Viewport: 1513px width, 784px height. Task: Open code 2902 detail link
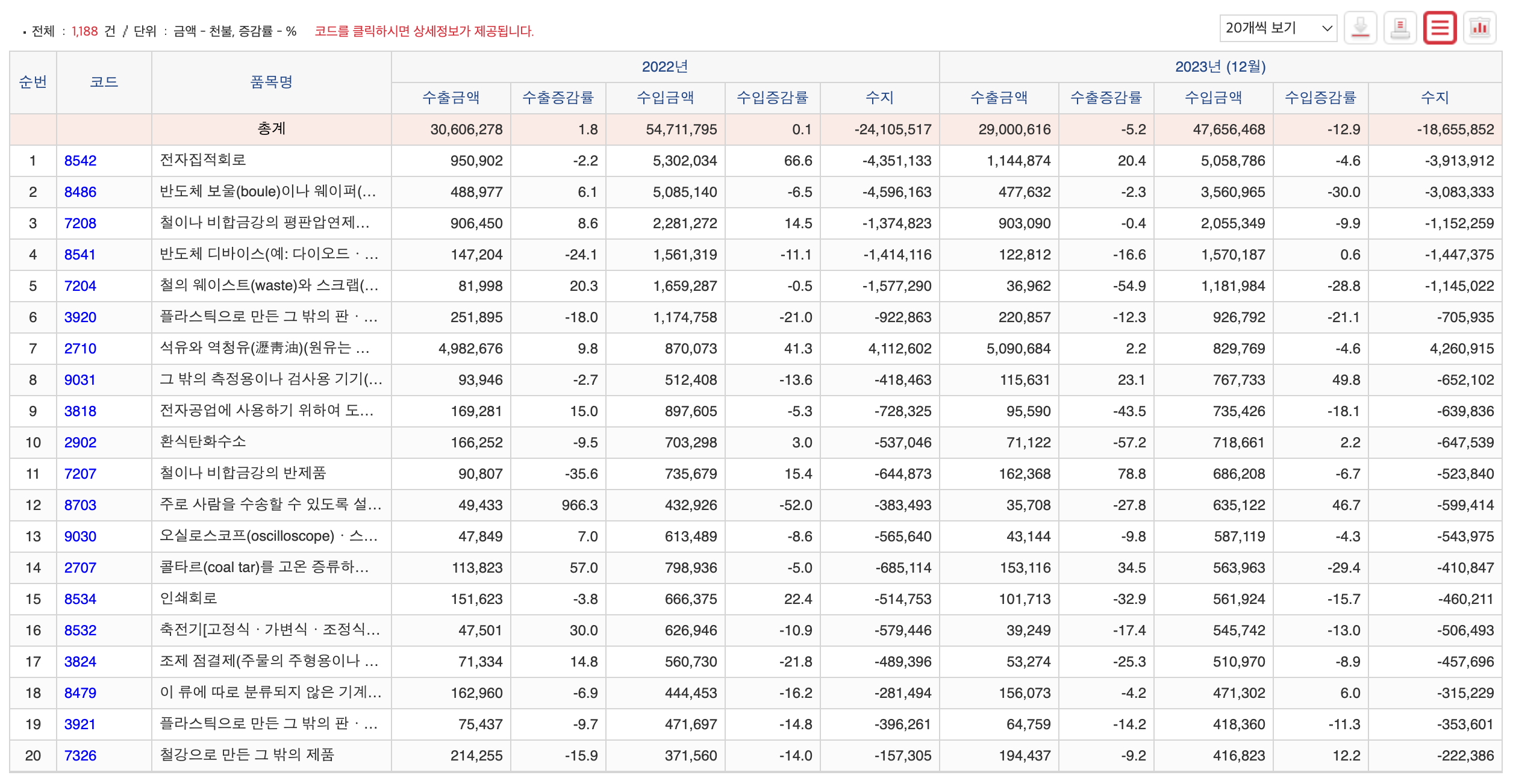pyautogui.click(x=80, y=443)
